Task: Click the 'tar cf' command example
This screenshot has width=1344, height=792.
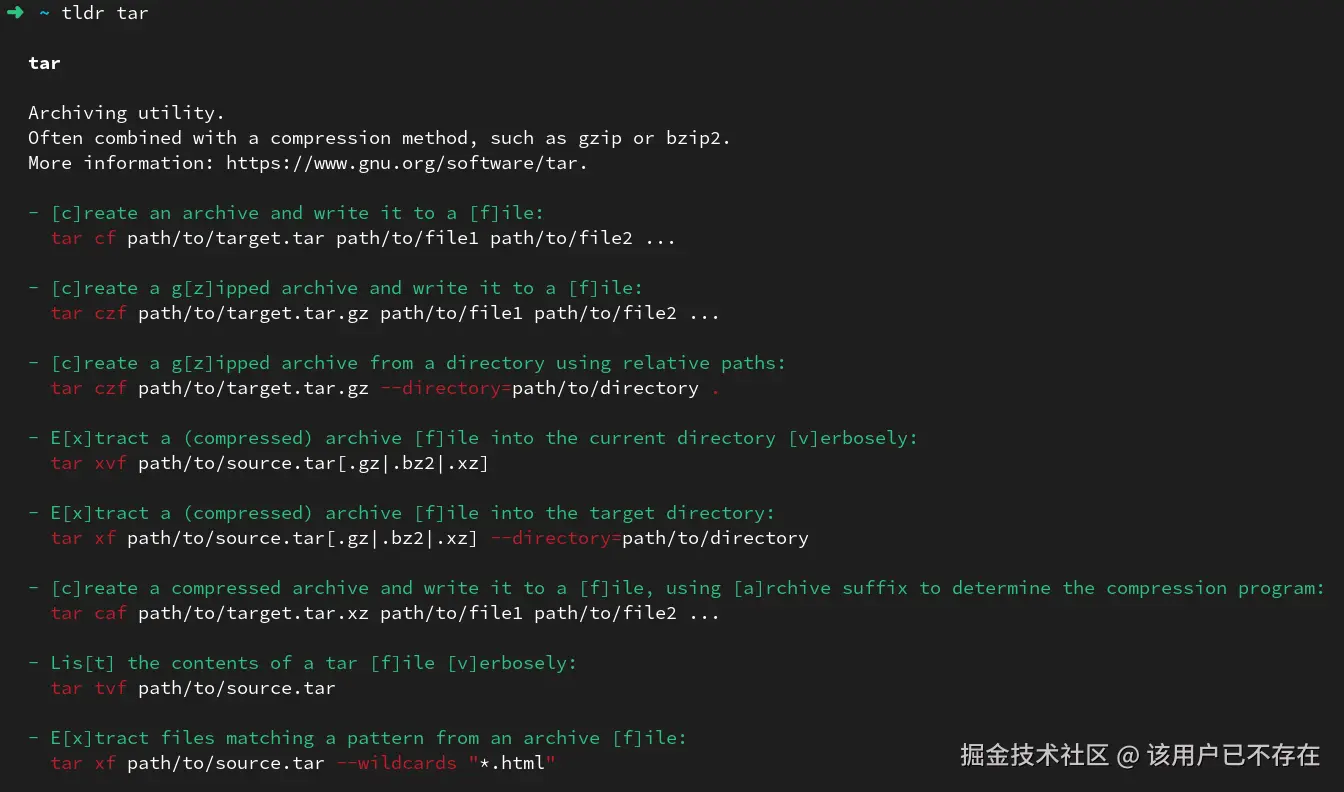Action: tap(83, 238)
